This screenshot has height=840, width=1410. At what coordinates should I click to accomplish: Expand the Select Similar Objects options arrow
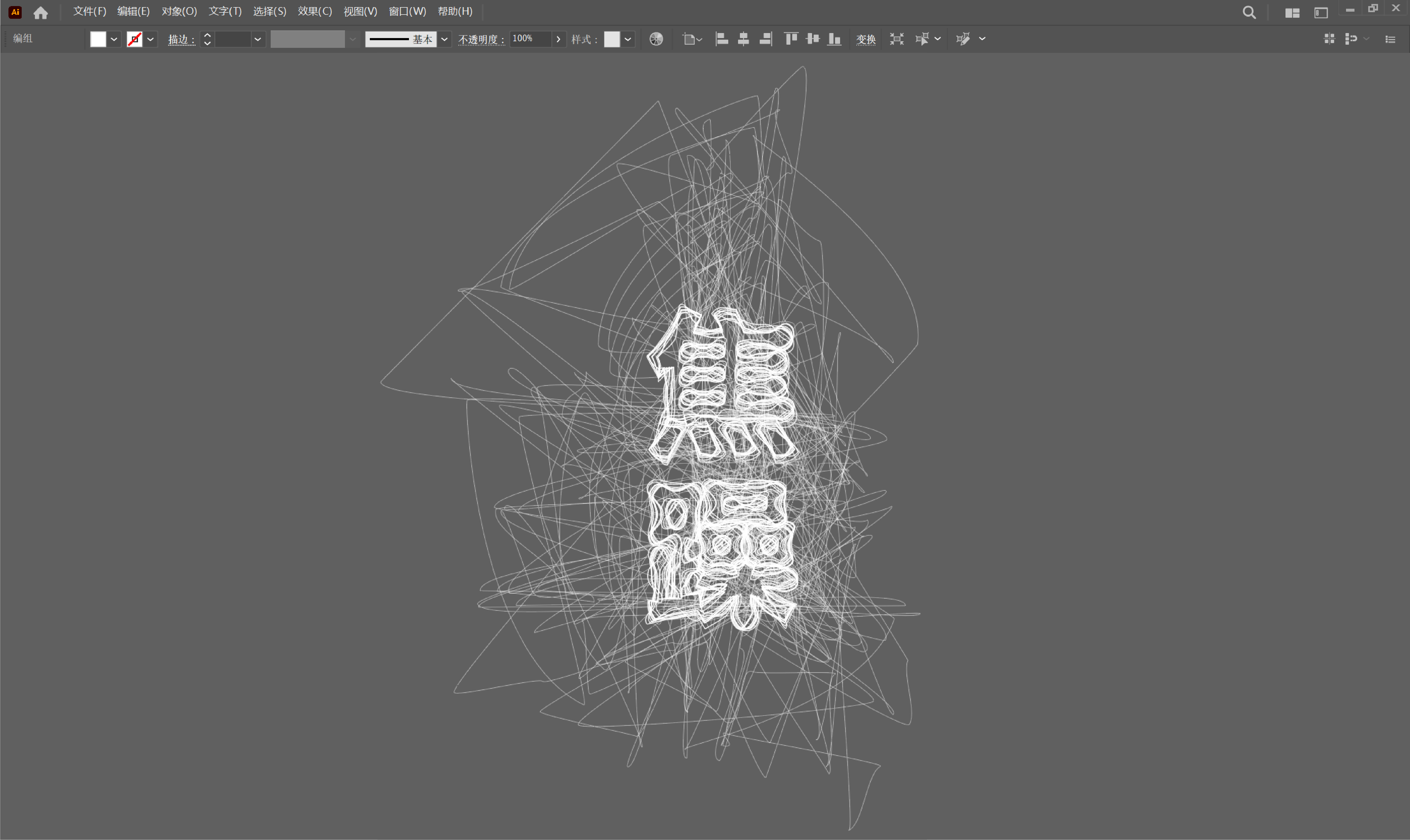pos(937,39)
